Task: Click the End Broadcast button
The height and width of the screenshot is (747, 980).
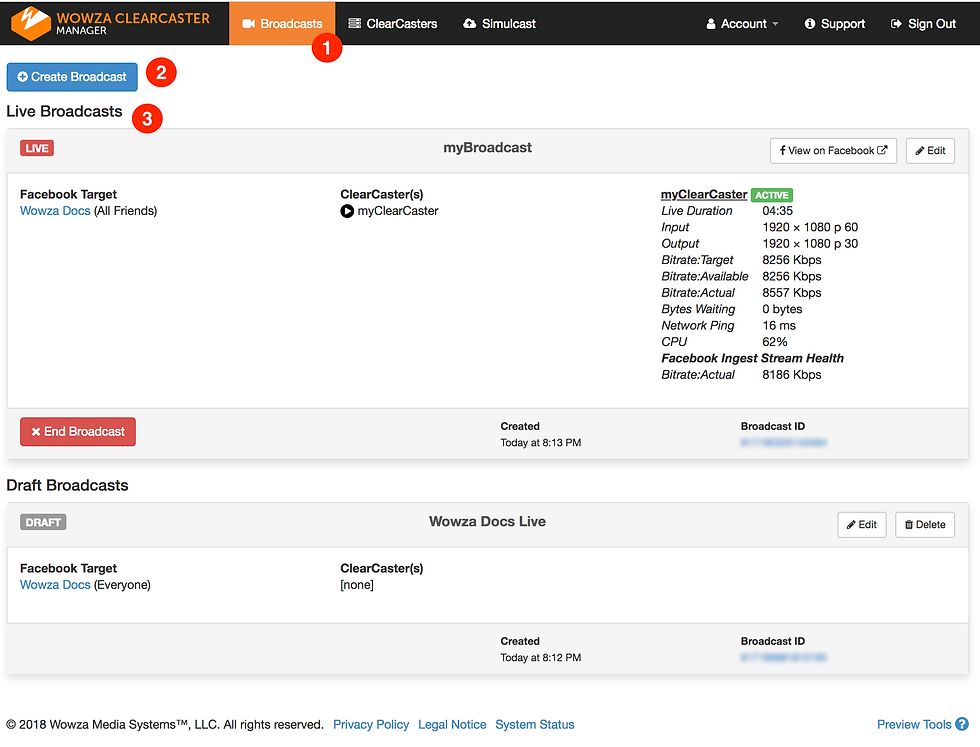Action: (78, 432)
